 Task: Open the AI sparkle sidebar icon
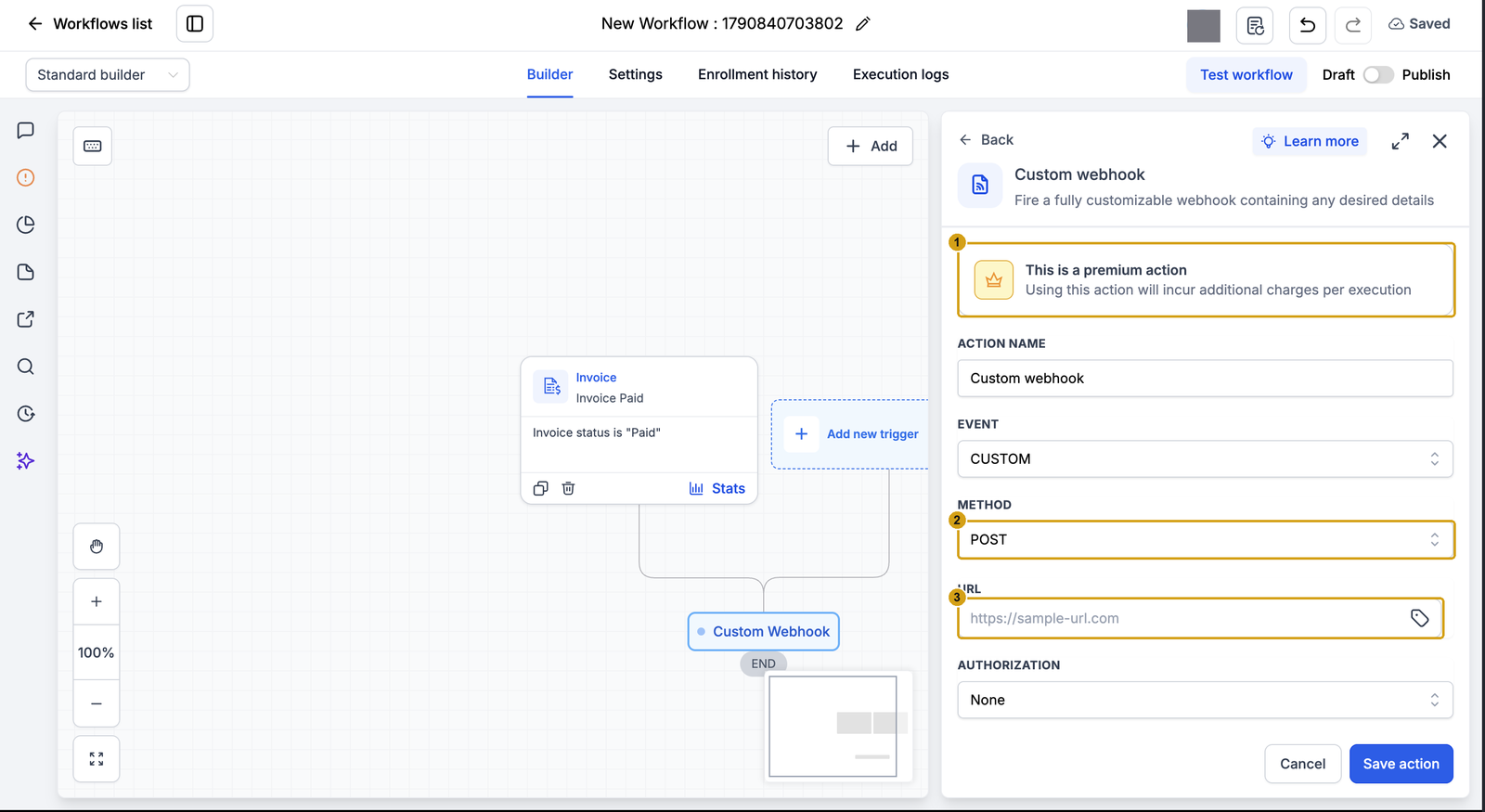tap(26, 461)
